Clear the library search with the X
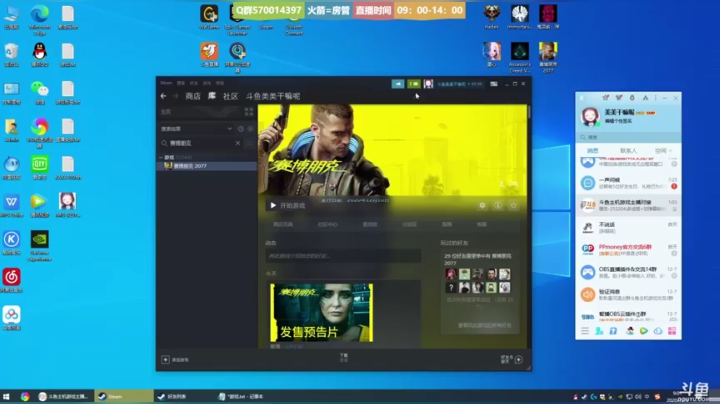This screenshot has height=404, width=720. tap(237, 143)
